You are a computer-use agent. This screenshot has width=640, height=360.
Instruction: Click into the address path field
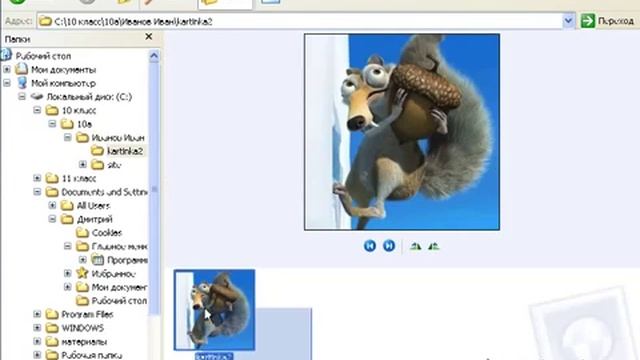coord(300,21)
